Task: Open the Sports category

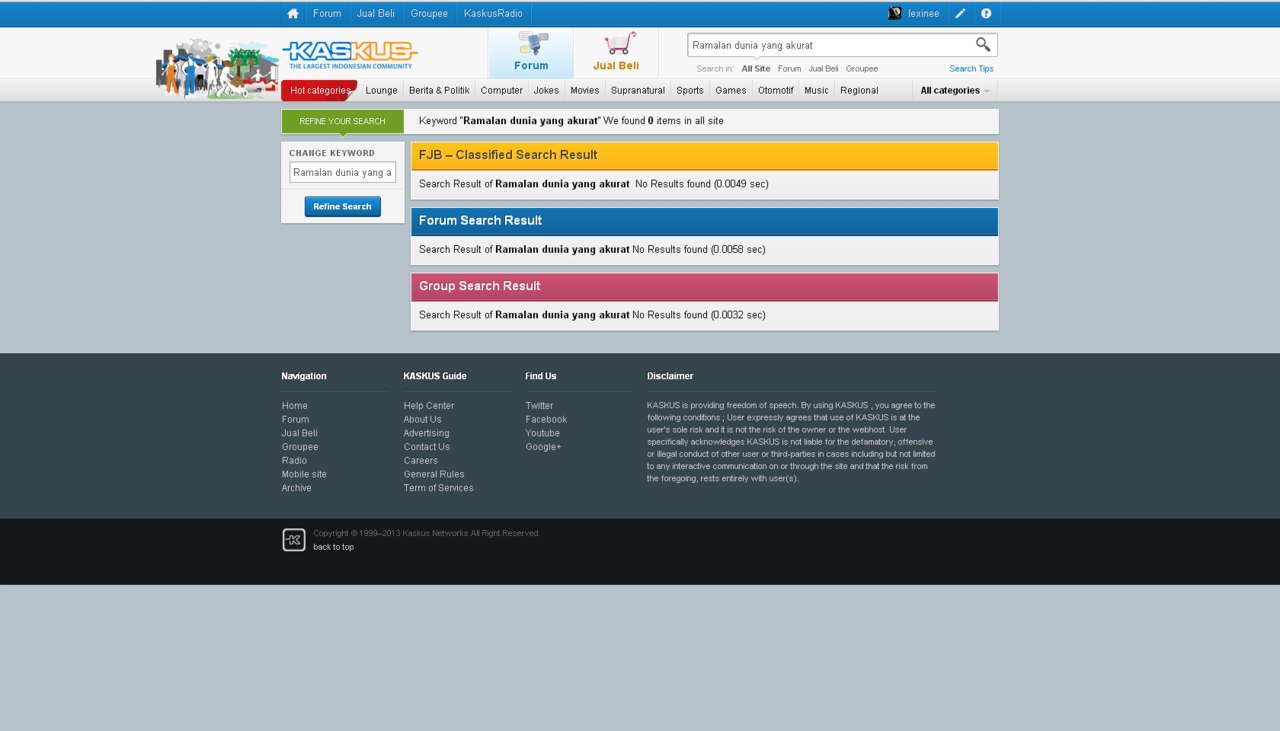Action: (x=690, y=90)
